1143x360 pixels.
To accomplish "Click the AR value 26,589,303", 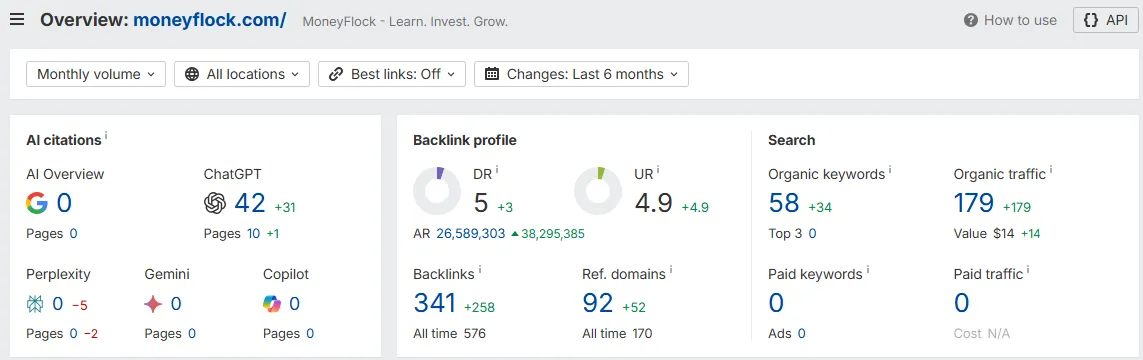I will point(471,234).
